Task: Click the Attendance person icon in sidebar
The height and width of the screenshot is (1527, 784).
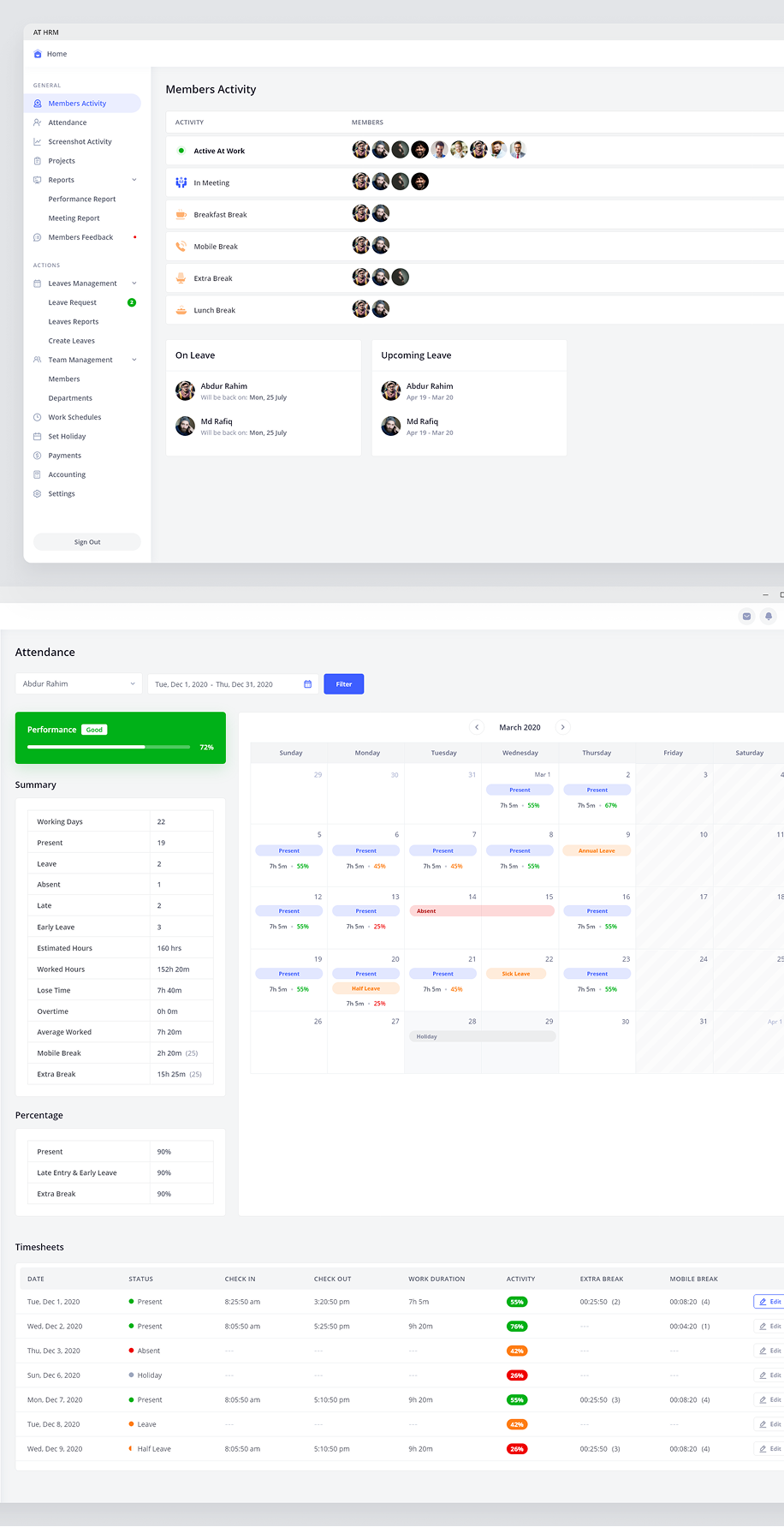Action: (37, 122)
